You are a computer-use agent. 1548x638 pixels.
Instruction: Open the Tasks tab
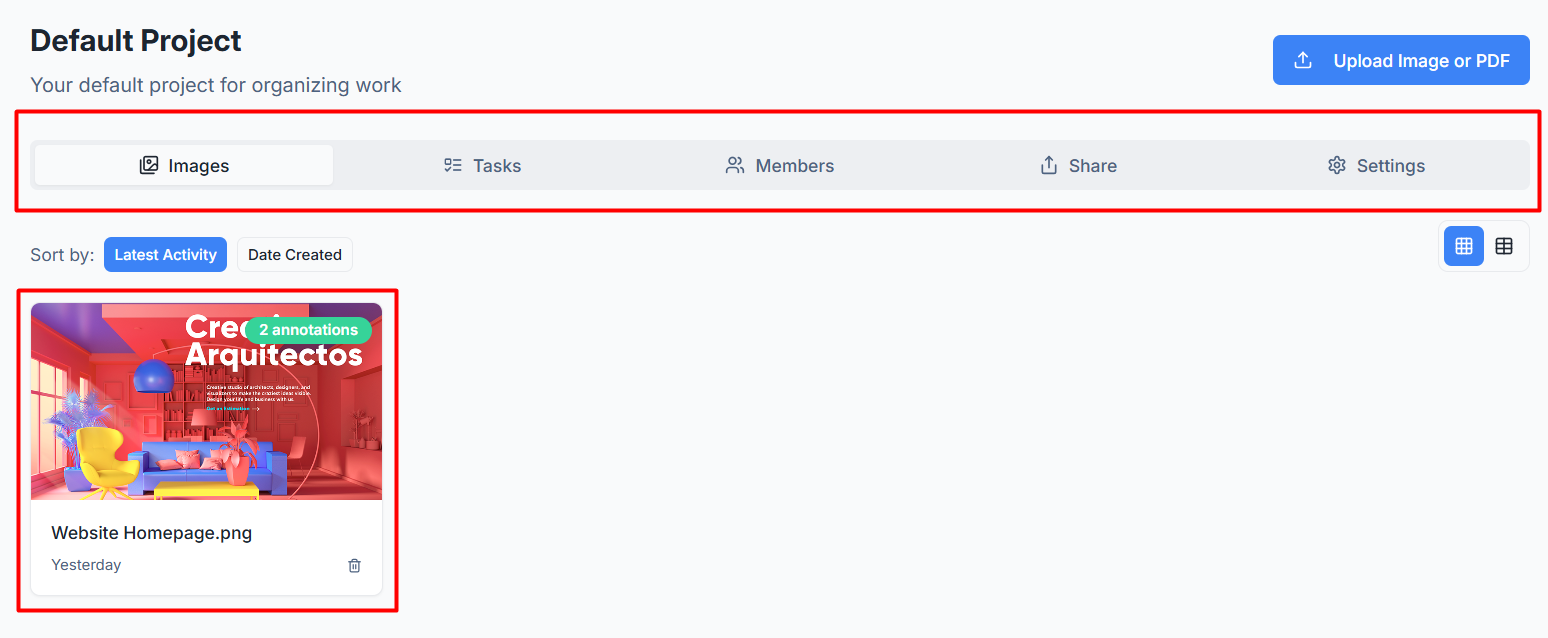483,165
